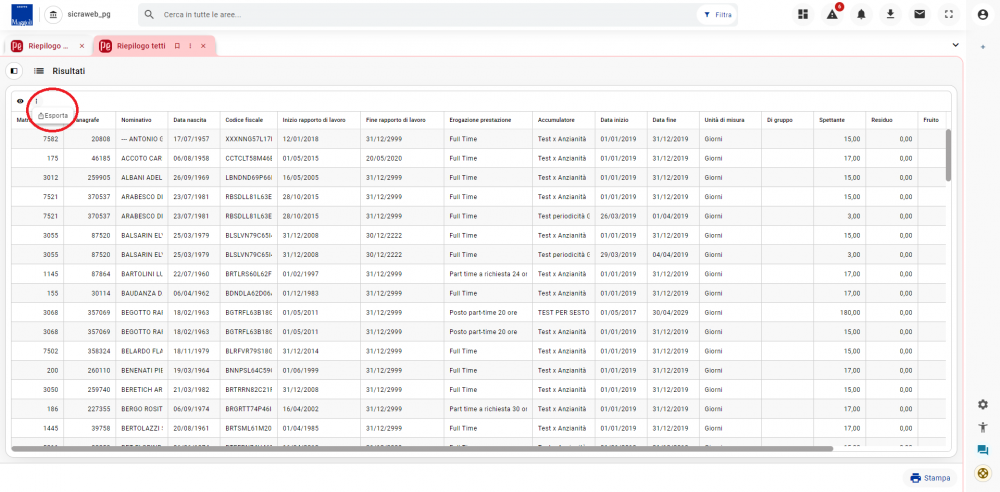The width and height of the screenshot is (1000, 492).
Task: Click the Erogazione prestazione column header
Action: pos(488,120)
